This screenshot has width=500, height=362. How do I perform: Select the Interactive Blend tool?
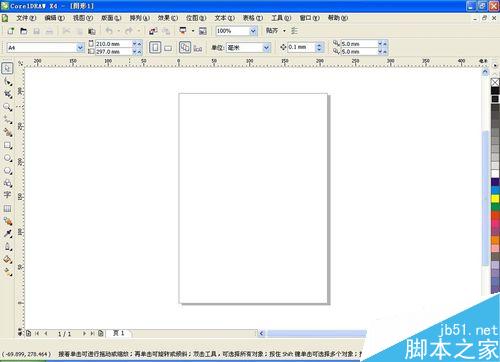(x=7, y=221)
